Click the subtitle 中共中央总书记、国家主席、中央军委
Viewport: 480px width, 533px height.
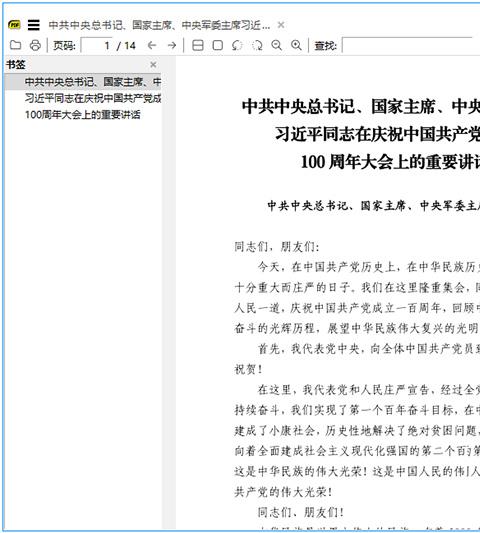[x=374, y=205]
